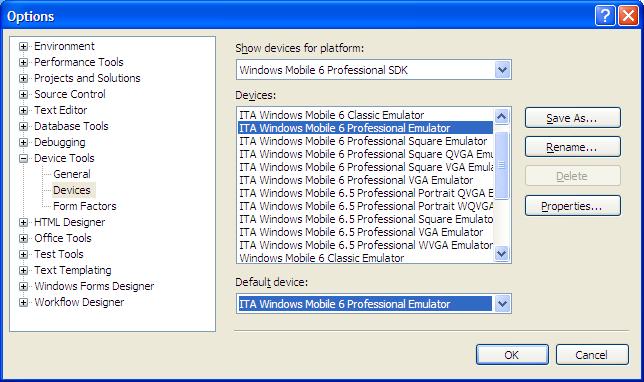Expand the Windows Forms Designer node
Screen dimensions: 644x382
(23, 287)
